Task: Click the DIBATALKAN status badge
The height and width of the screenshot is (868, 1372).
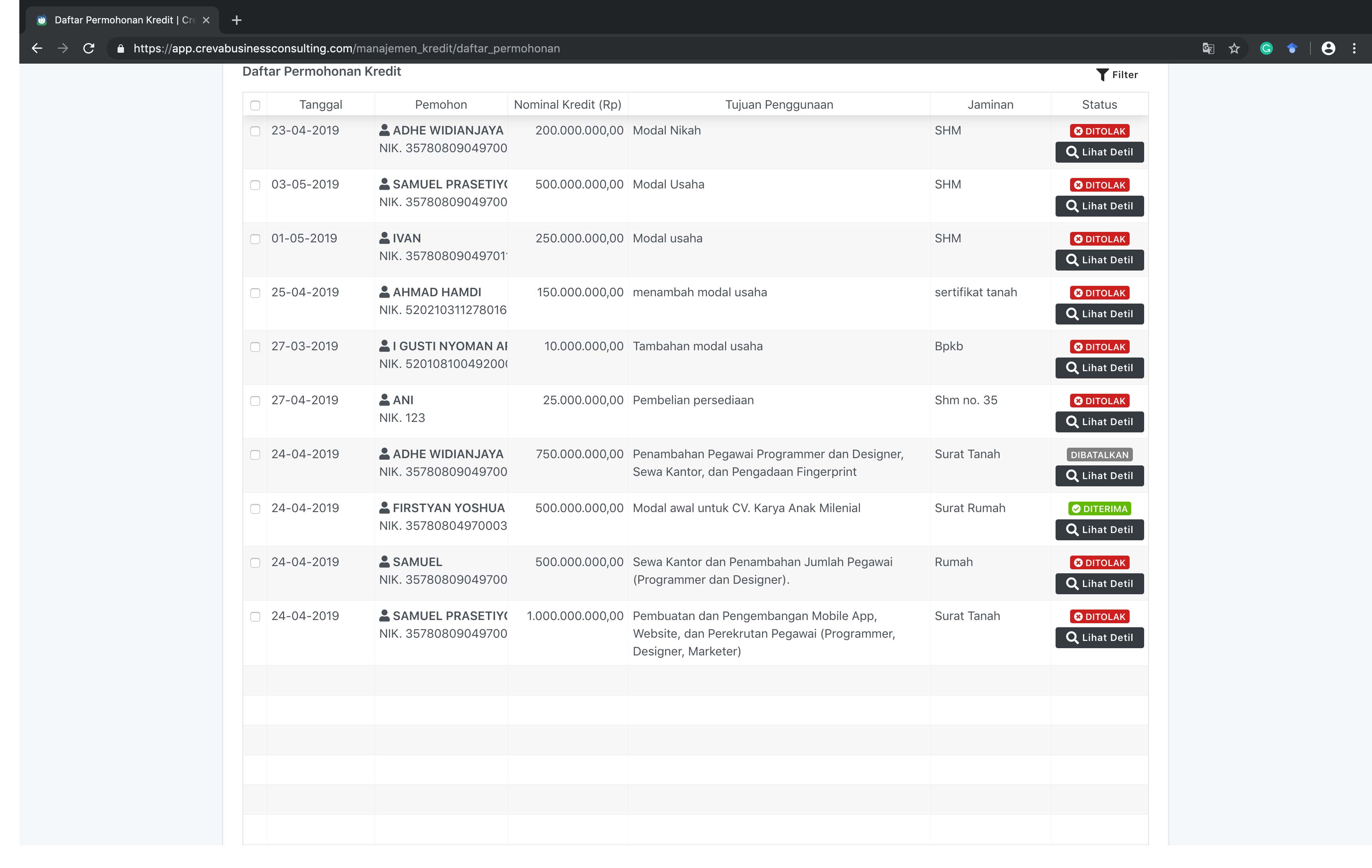Action: click(x=1099, y=455)
